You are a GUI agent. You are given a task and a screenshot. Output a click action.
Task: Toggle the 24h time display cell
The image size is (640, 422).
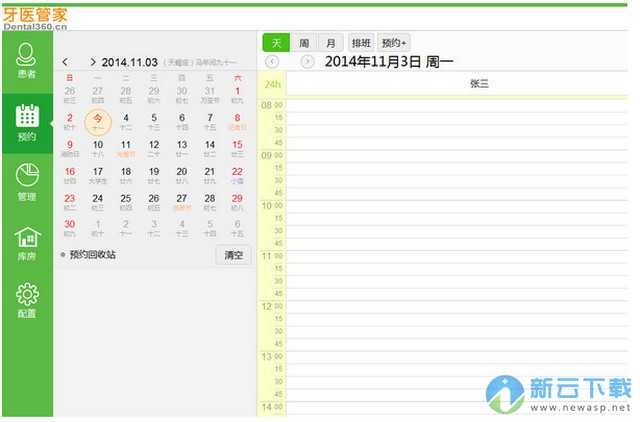[272, 84]
